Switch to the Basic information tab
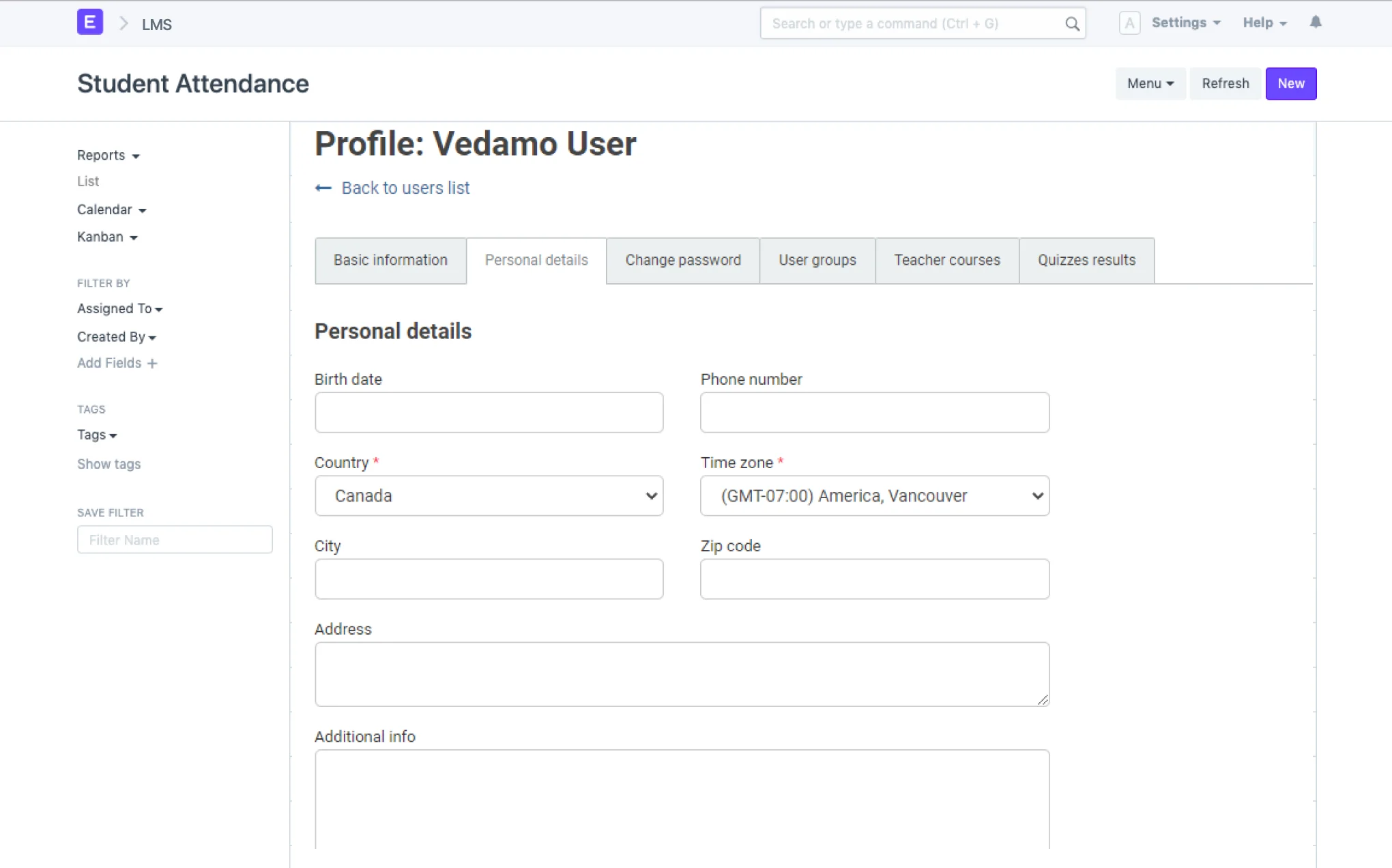Screen dimensions: 1392x868 pyautogui.click(x=390, y=260)
